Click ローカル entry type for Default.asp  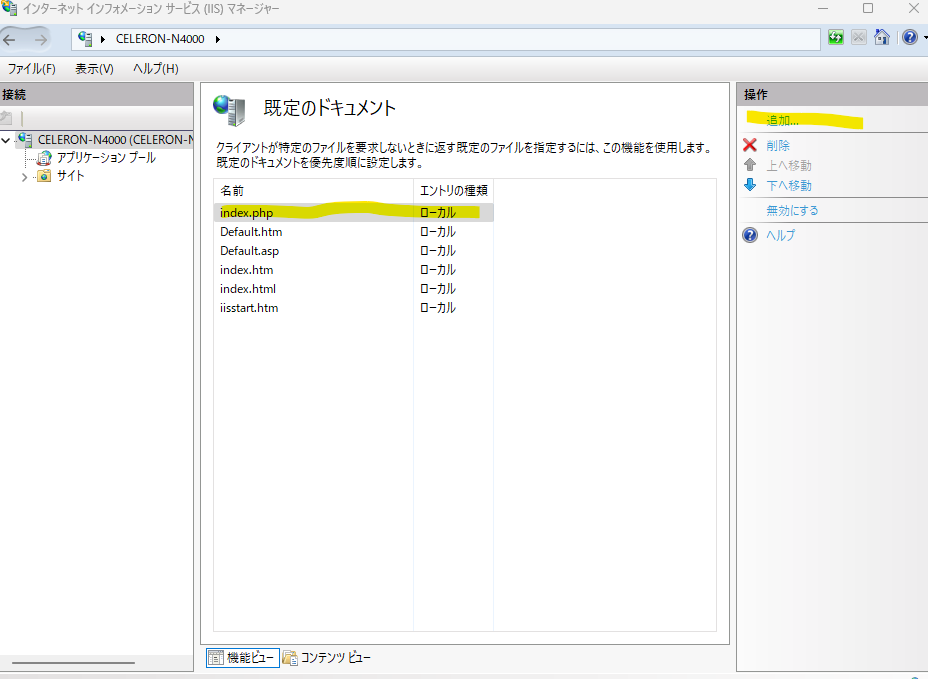(x=438, y=251)
